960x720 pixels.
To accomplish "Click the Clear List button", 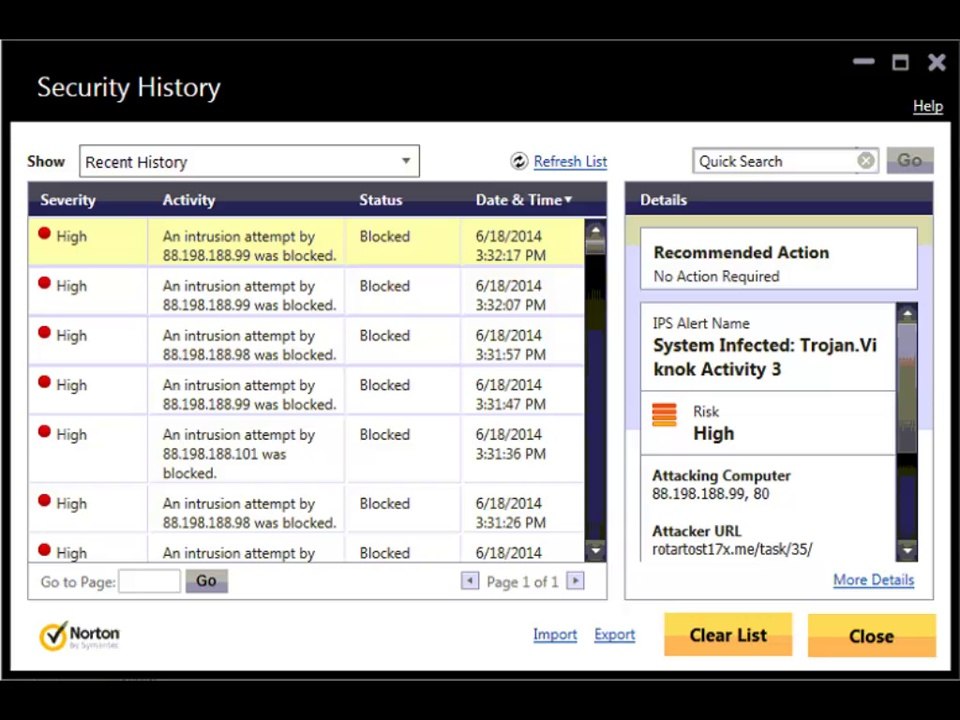I will (728, 635).
